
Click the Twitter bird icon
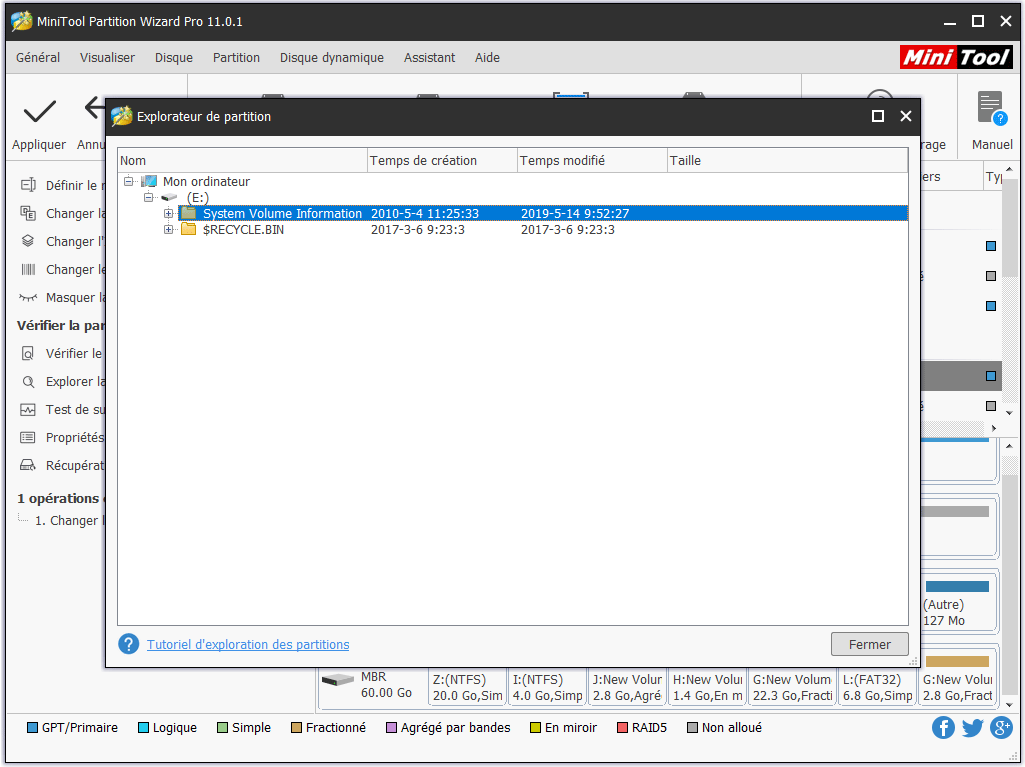[971, 727]
